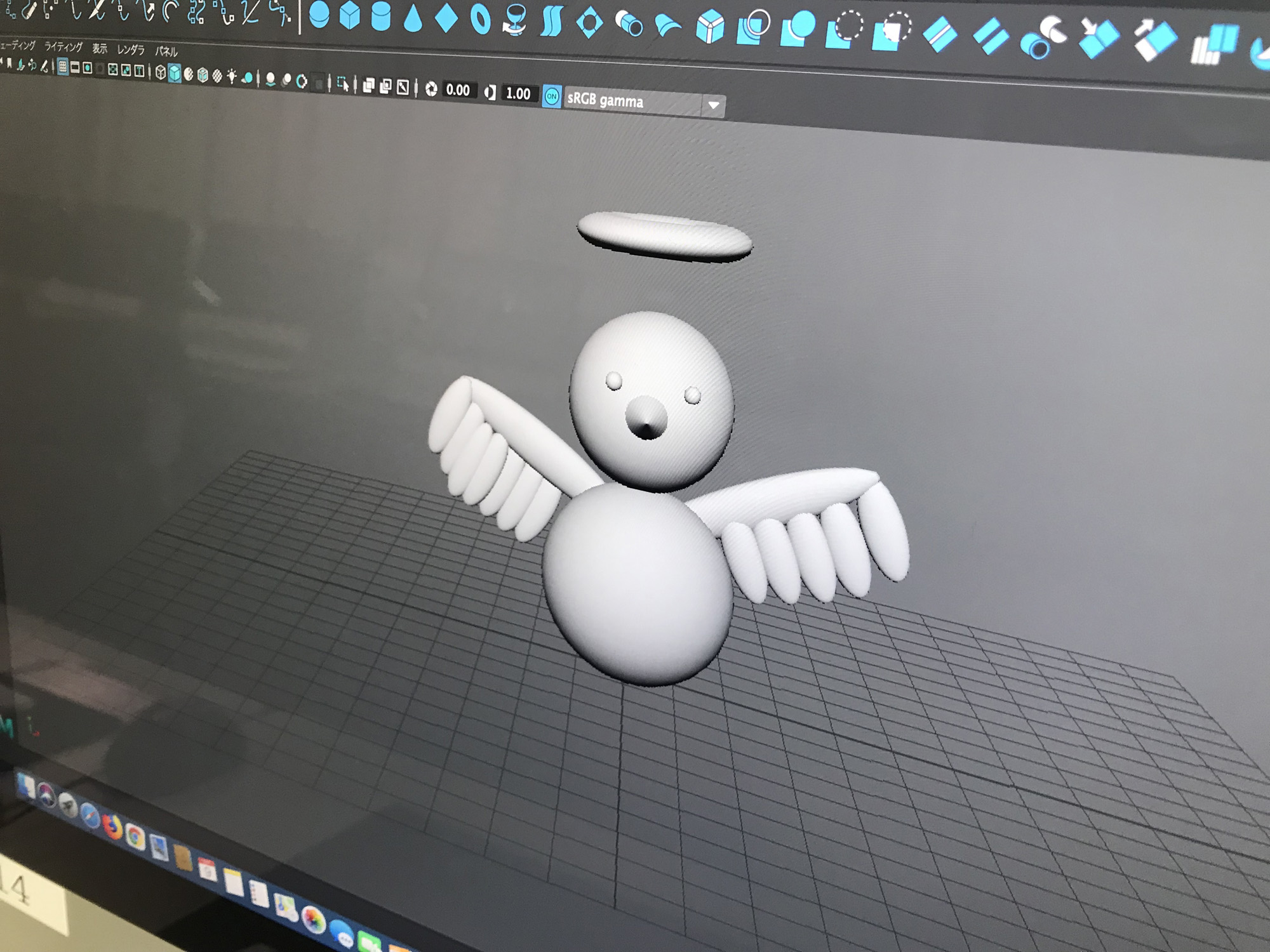Toggle anti-aliasing ring icon
Image resolution: width=1270 pixels, height=952 pixels.
pyautogui.click(x=302, y=81)
